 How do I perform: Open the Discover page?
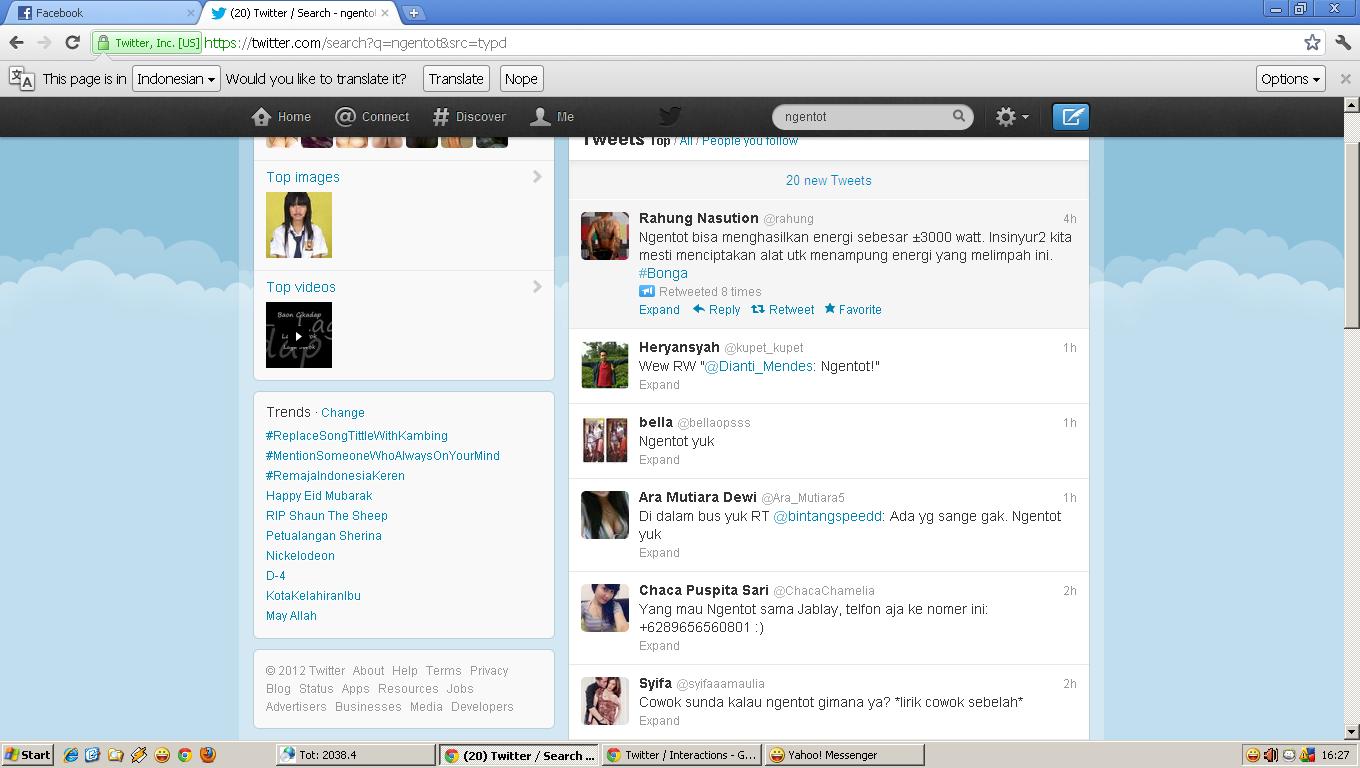(x=469, y=117)
